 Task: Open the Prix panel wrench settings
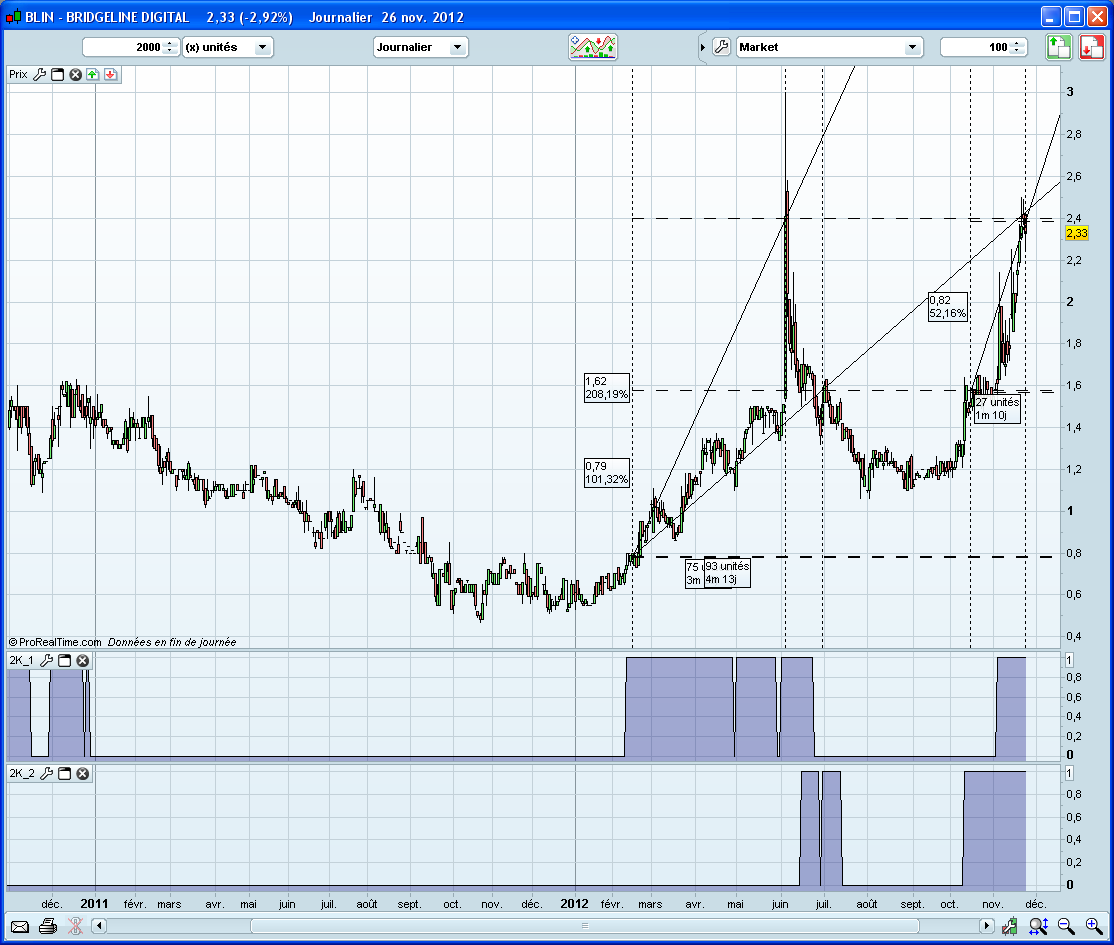point(40,74)
